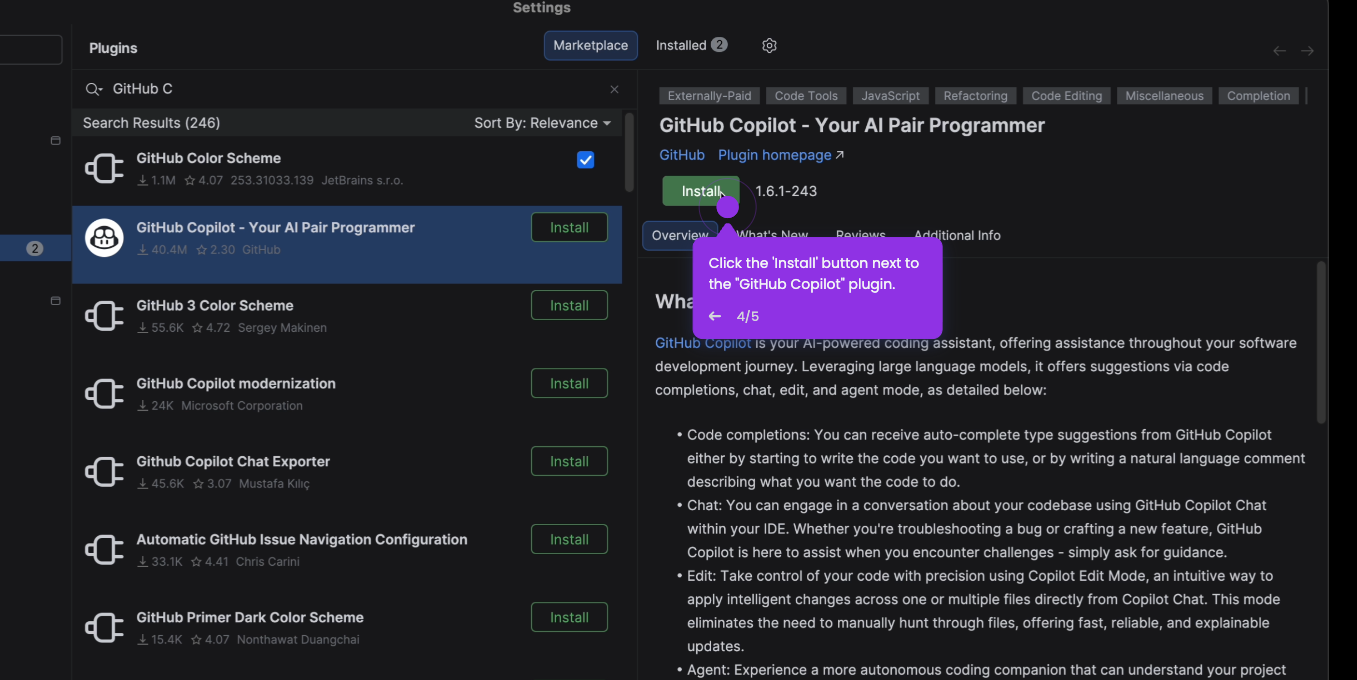Click Github Copilot Chat Exporter plugin icon

coord(104,472)
